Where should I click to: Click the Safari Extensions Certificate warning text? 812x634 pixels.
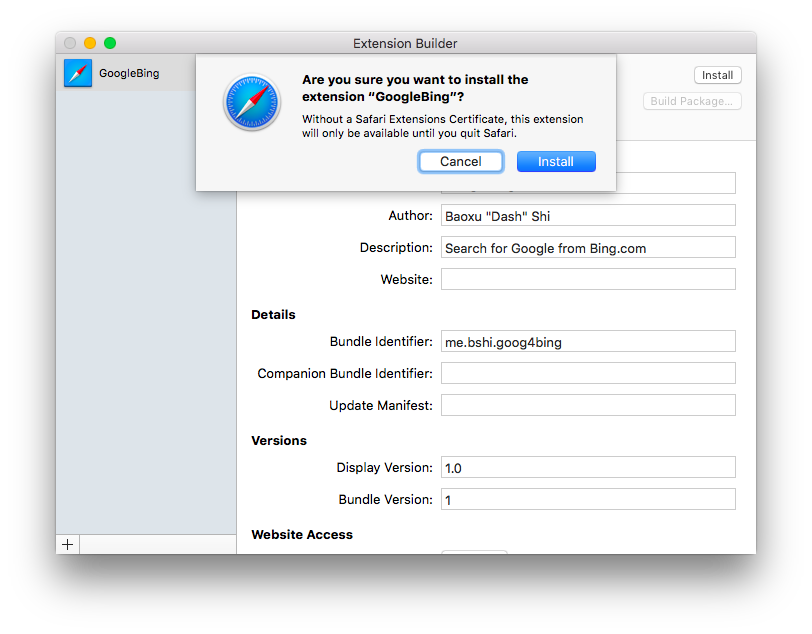[x=443, y=126]
